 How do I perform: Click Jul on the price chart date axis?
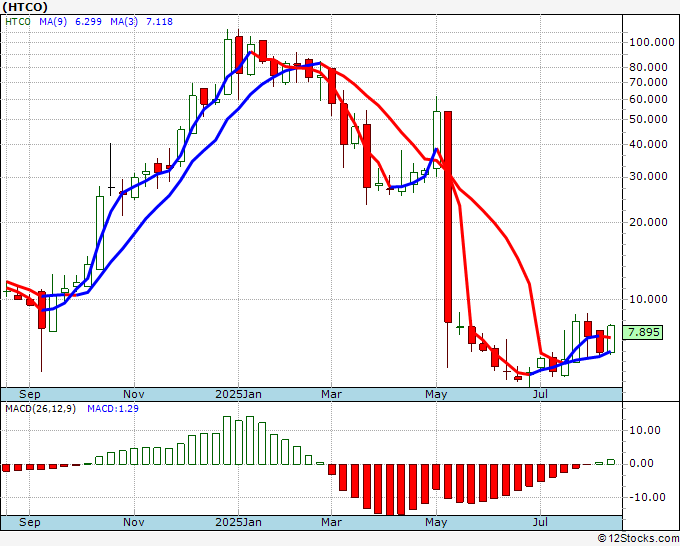pyautogui.click(x=540, y=394)
